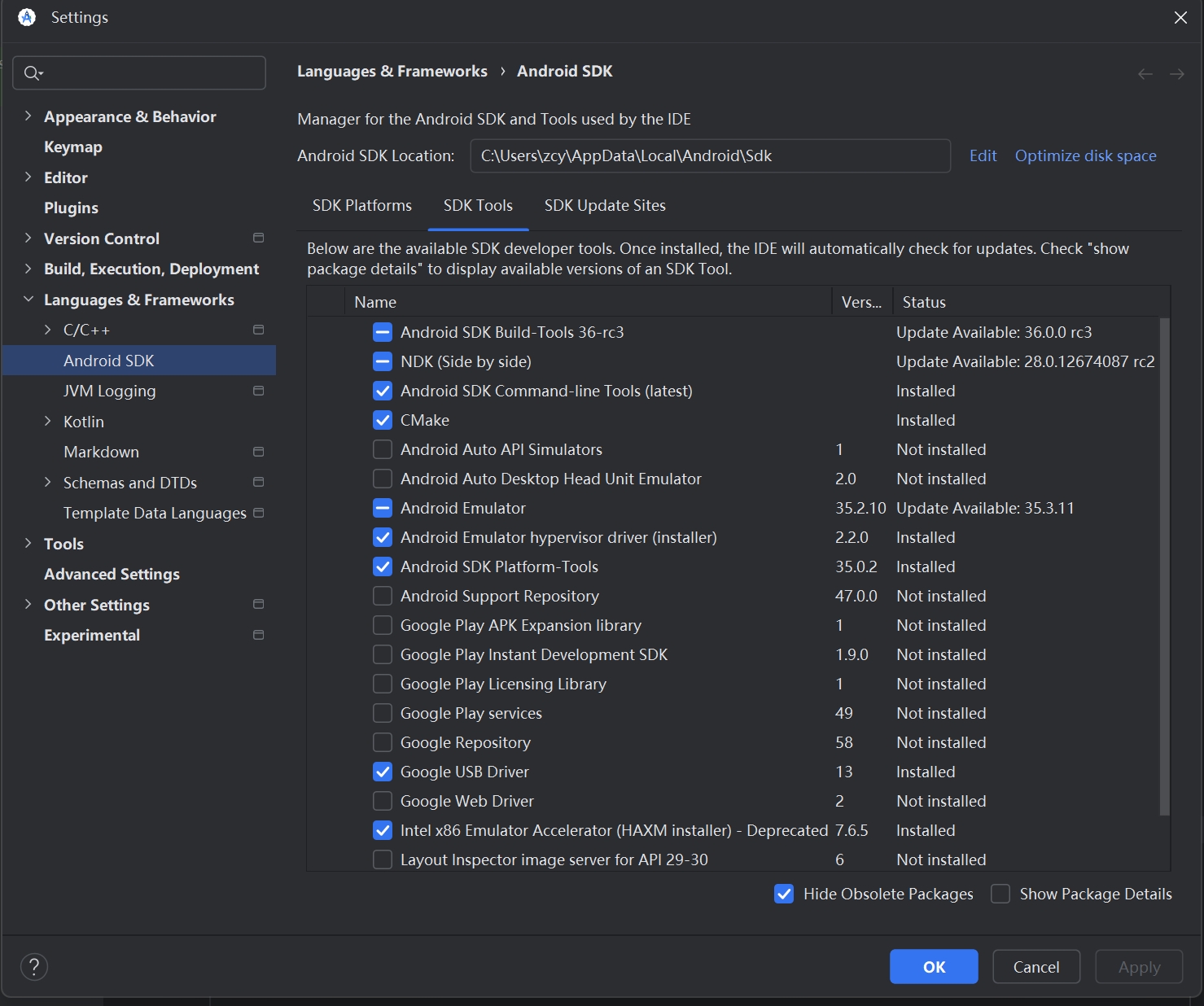Open the SDK Update Sites tab

click(604, 205)
